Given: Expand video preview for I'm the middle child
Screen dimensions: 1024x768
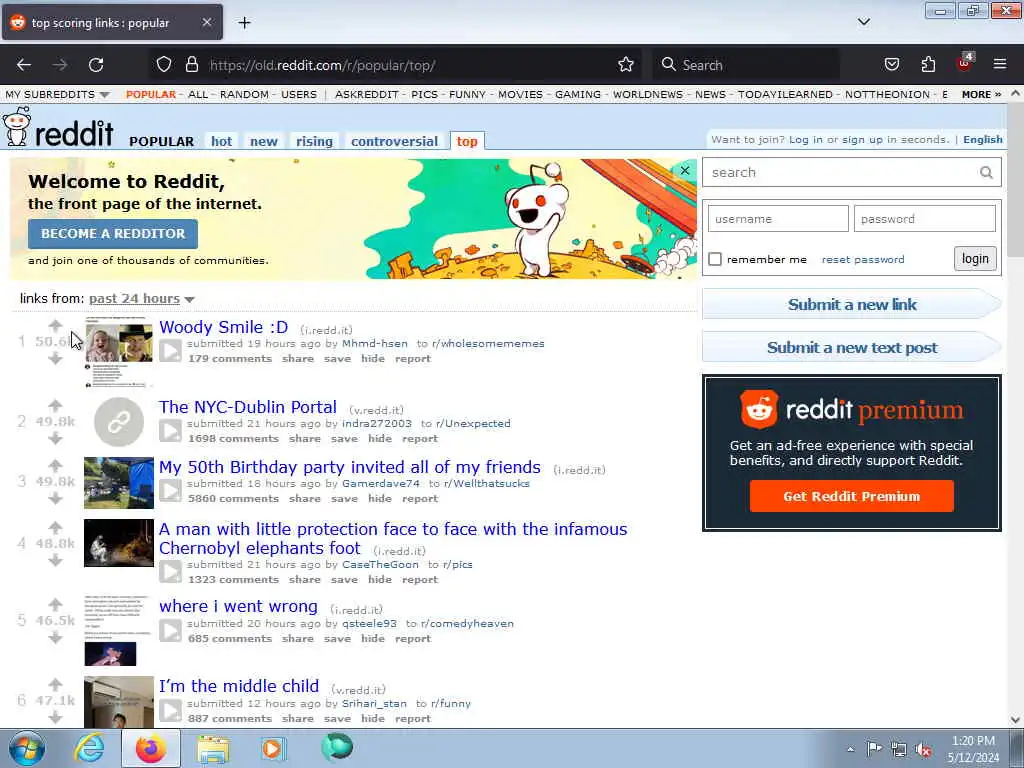Looking at the screenshot, I should [170, 711].
